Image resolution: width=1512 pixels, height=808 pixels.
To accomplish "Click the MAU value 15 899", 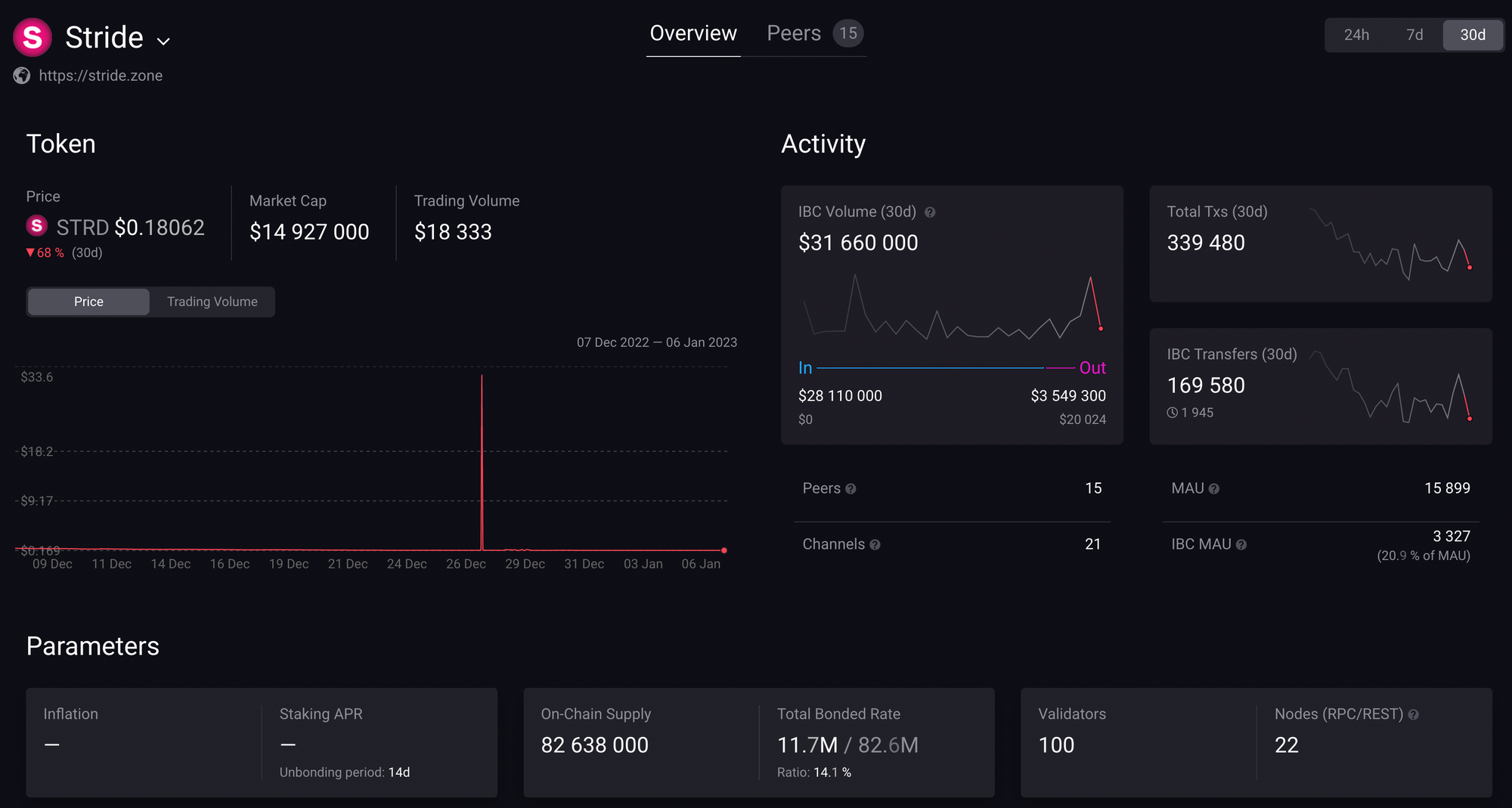I will point(1447,488).
